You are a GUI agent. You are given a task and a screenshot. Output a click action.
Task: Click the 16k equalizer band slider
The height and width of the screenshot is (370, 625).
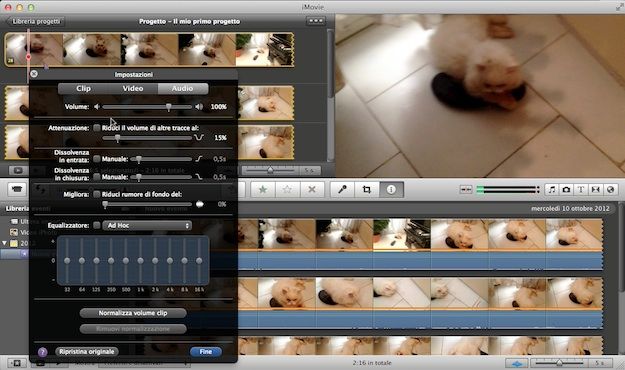coord(199,260)
